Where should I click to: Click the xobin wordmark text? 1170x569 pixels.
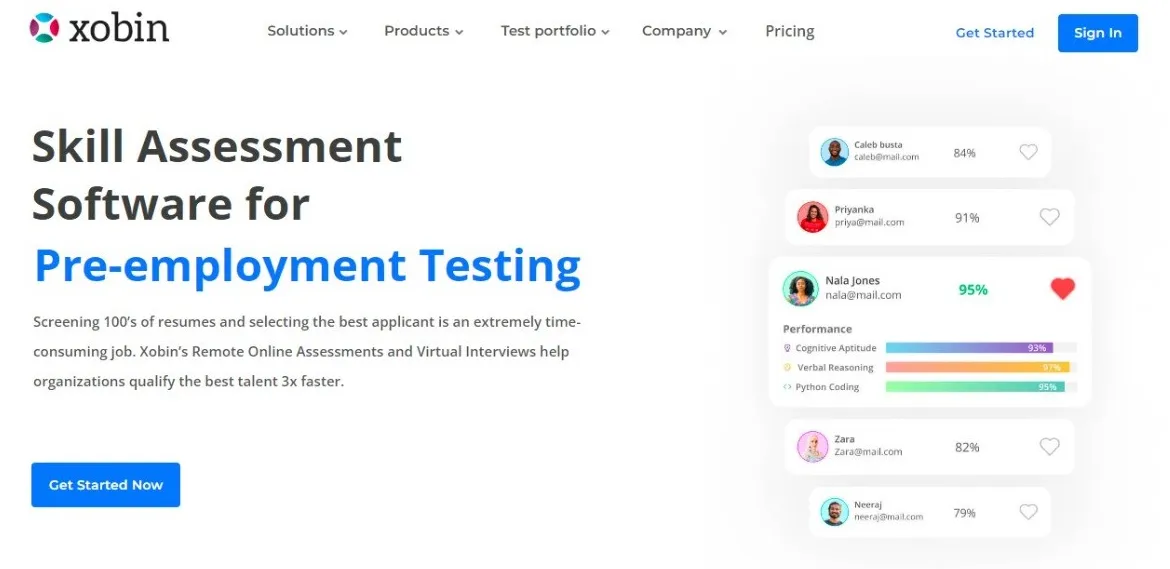[x=119, y=28]
